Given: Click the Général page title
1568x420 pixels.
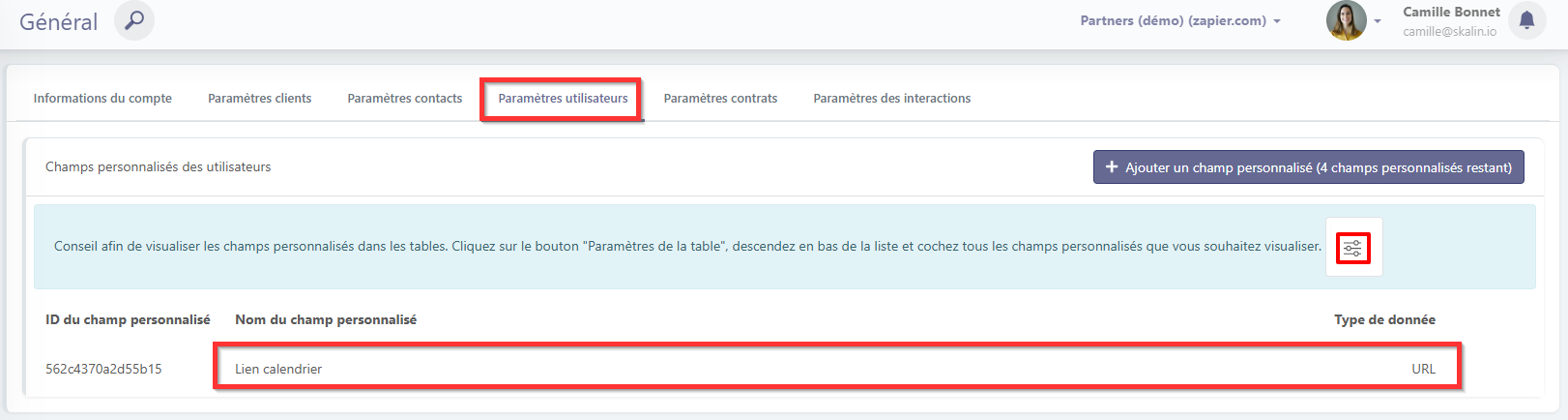Looking at the screenshot, I should click(59, 22).
